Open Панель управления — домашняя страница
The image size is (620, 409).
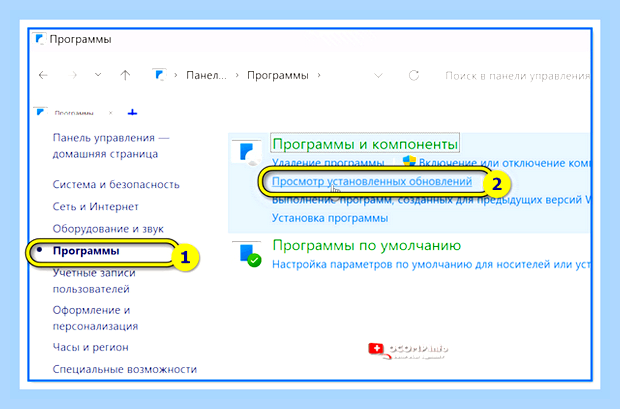[111, 146]
